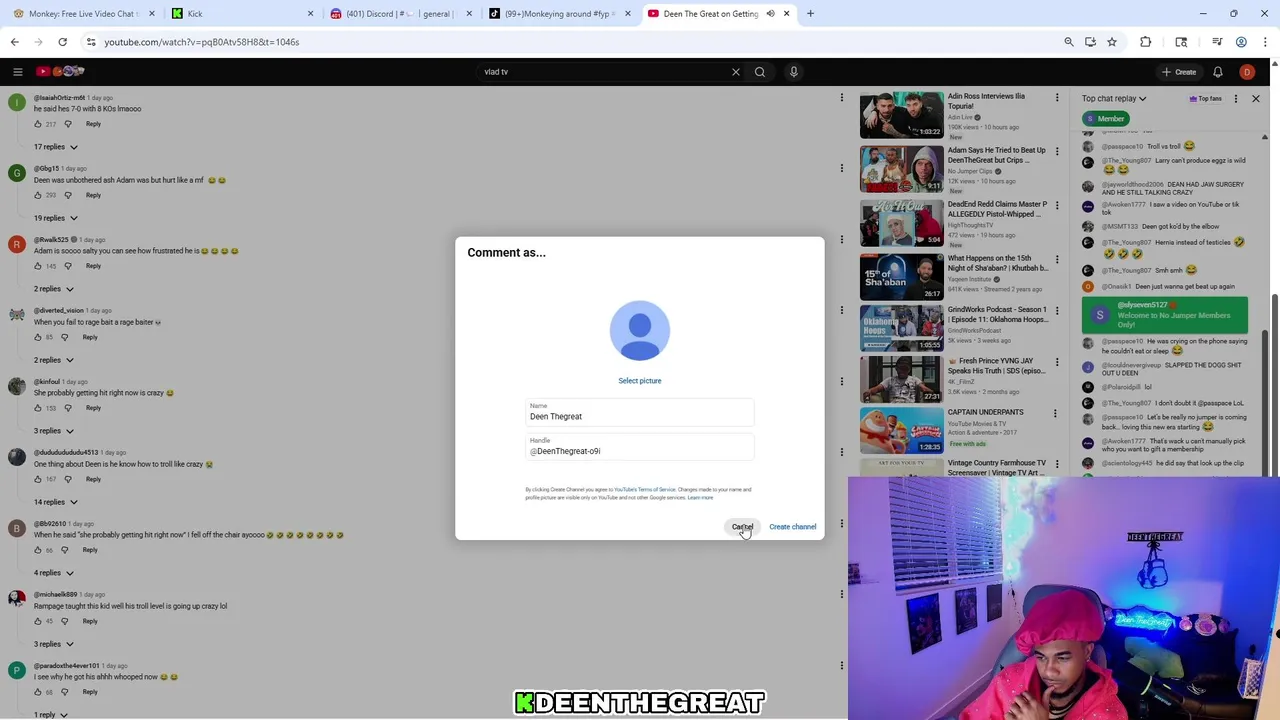Screen dimensions: 1280x720
Task: Close the chat replay panel
Action: pyautogui.click(x=1256, y=98)
